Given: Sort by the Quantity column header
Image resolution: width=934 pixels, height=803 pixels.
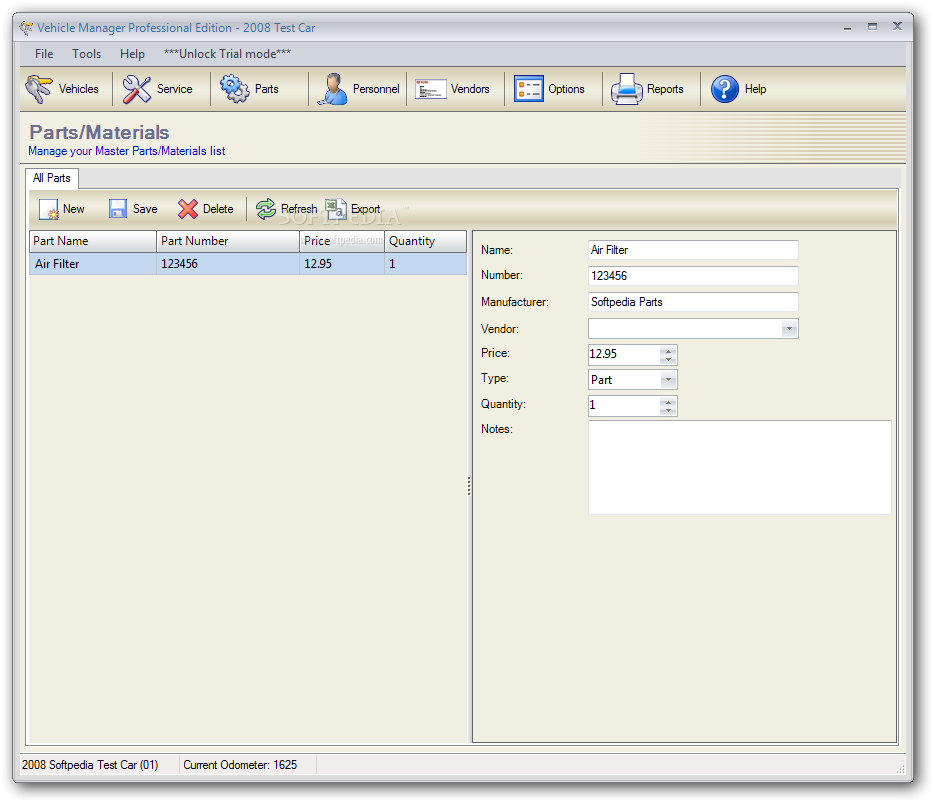Looking at the screenshot, I should coord(426,241).
